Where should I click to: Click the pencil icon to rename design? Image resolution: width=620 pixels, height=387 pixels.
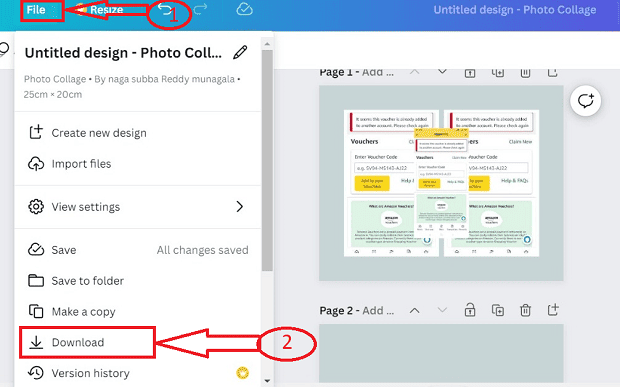(240, 52)
